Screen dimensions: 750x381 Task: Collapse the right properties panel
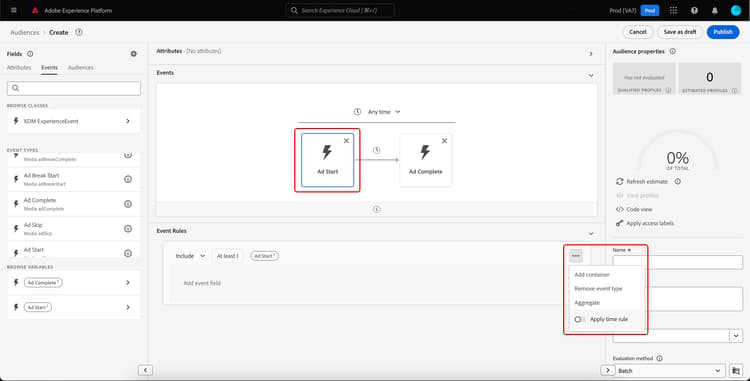pyautogui.click(x=607, y=370)
